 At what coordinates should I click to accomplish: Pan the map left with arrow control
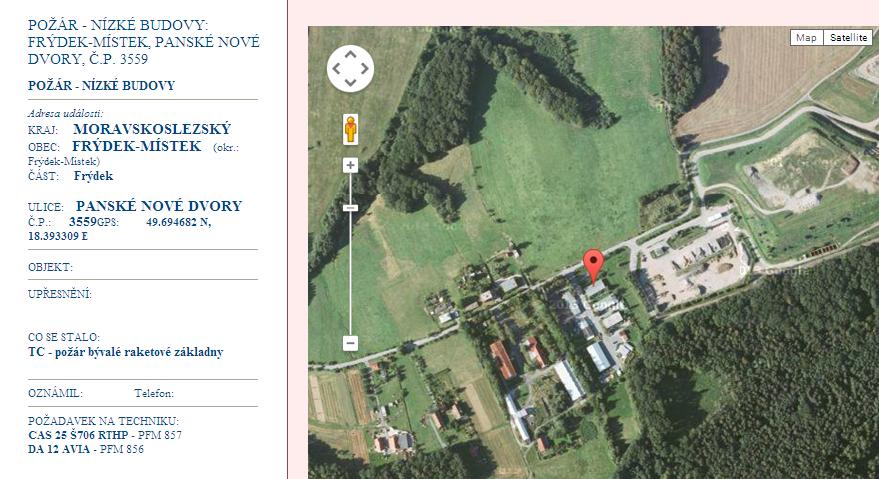[336, 68]
